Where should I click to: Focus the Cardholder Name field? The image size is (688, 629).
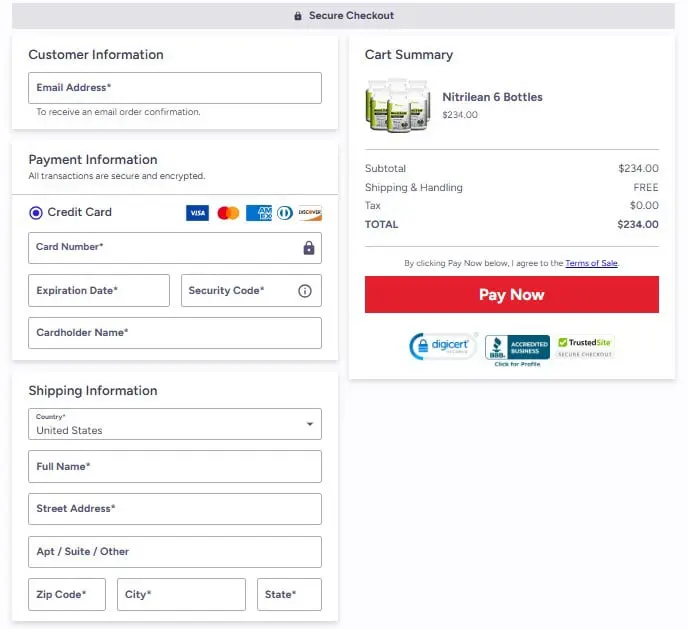[175, 333]
